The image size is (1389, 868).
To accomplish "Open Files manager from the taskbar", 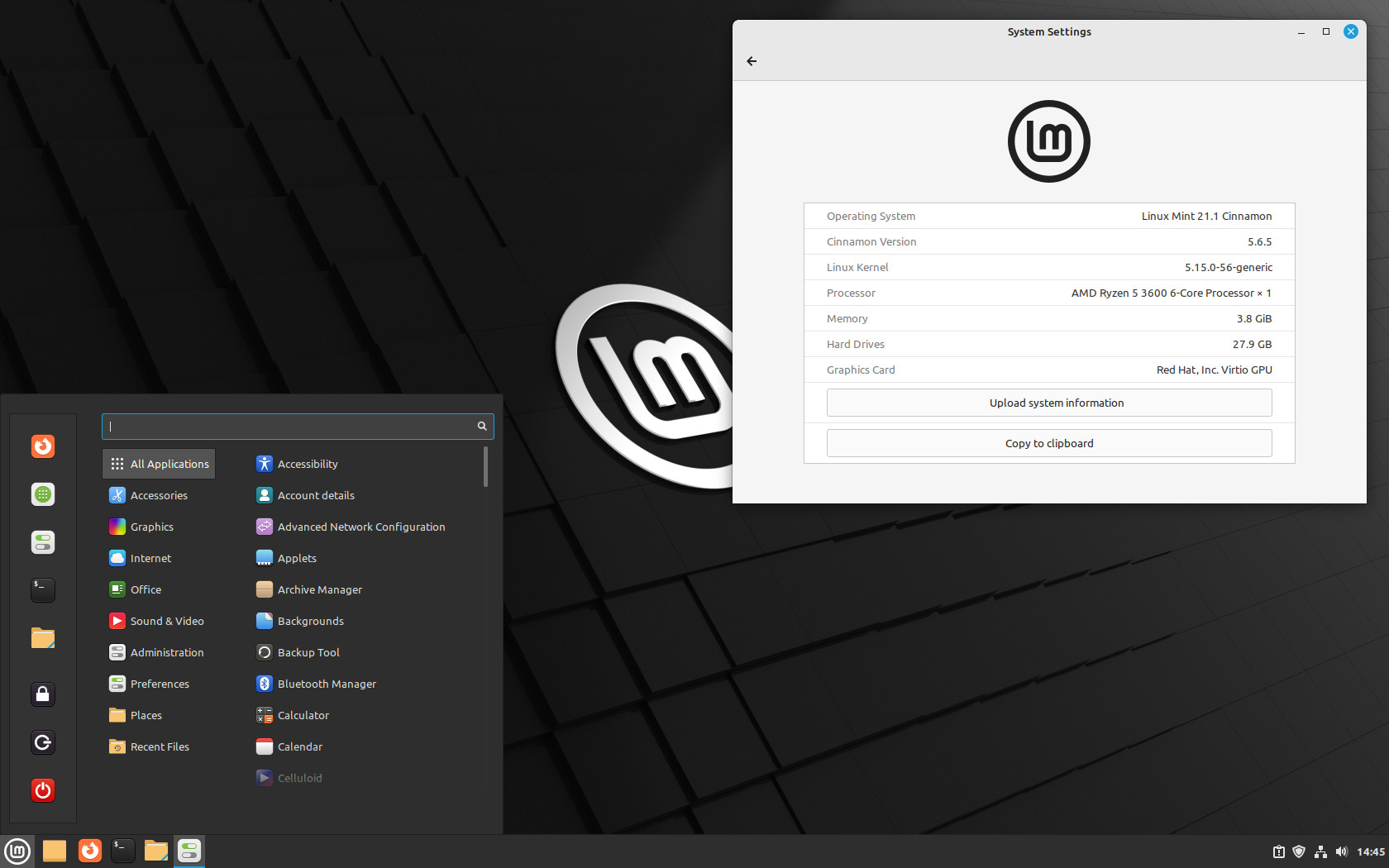I will [156, 851].
